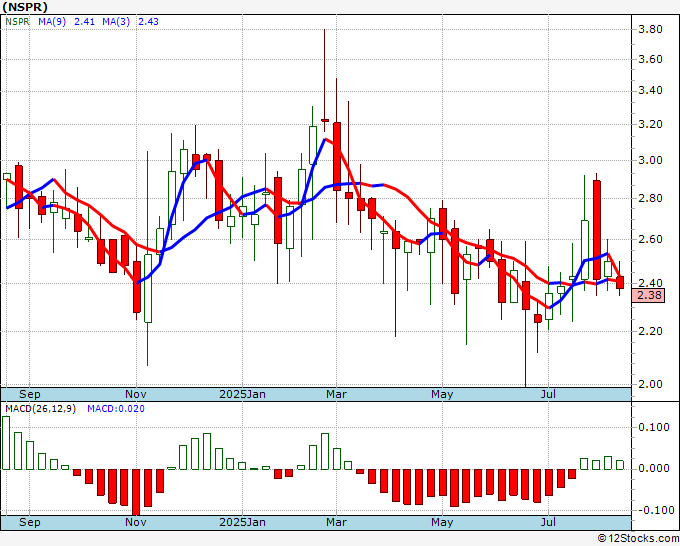Click Mar on the price chart date axis

[337, 394]
